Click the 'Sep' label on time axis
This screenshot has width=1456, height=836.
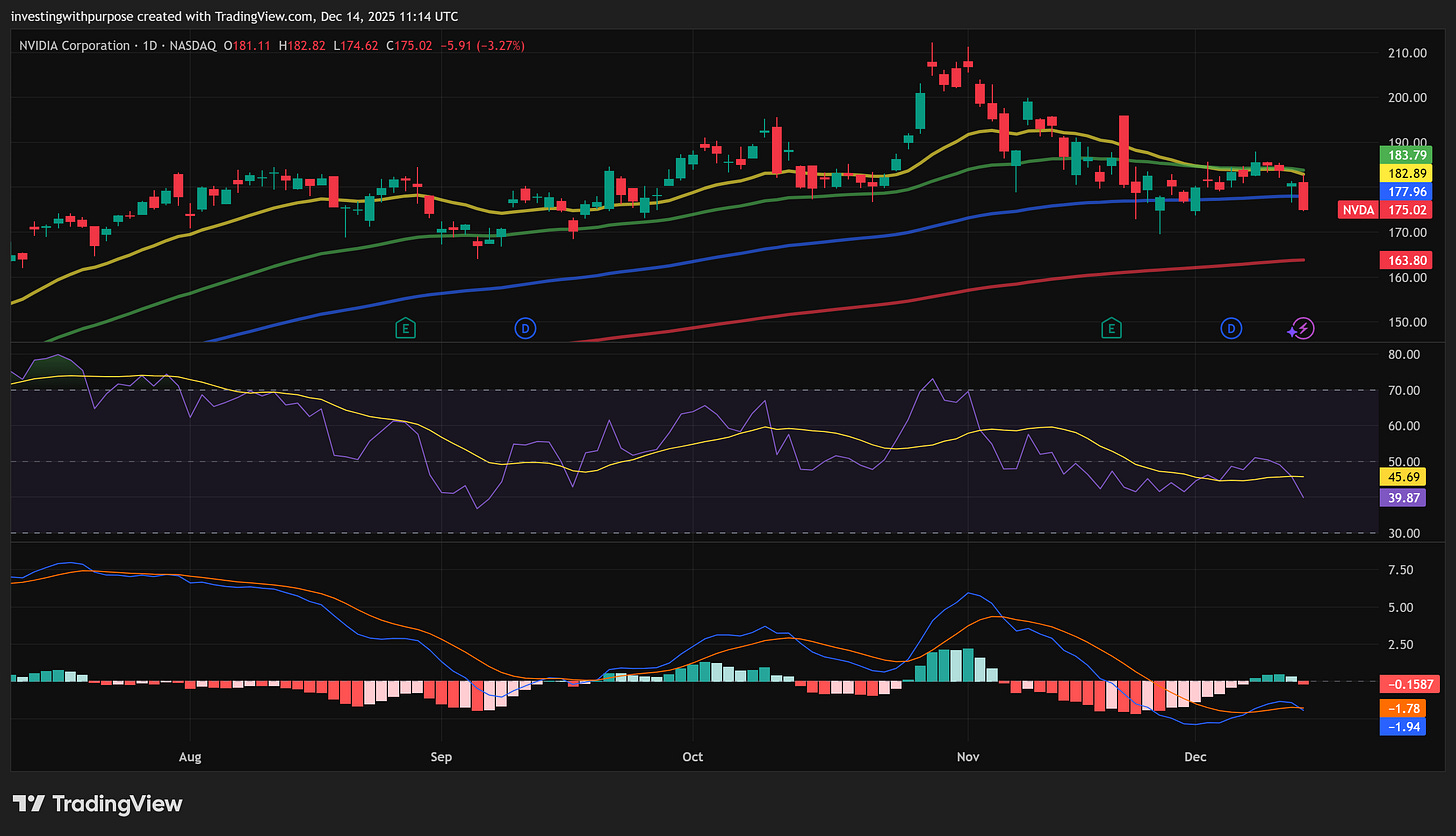441,757
